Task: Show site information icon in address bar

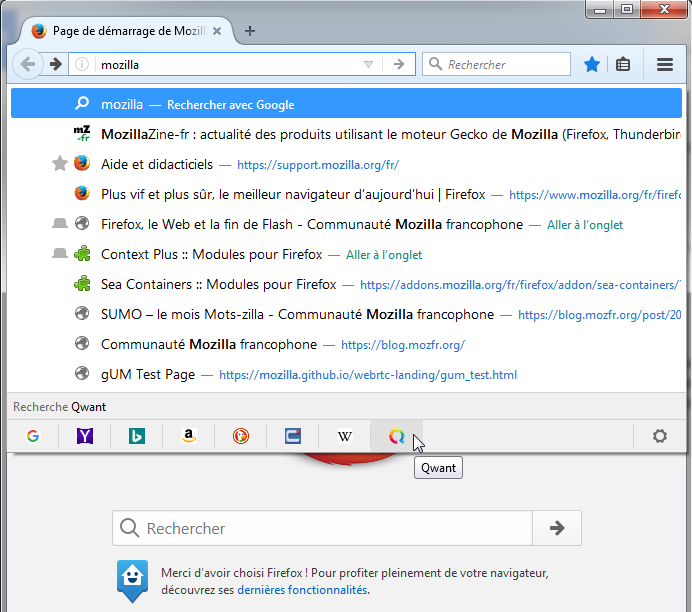Action: point(82,64)
